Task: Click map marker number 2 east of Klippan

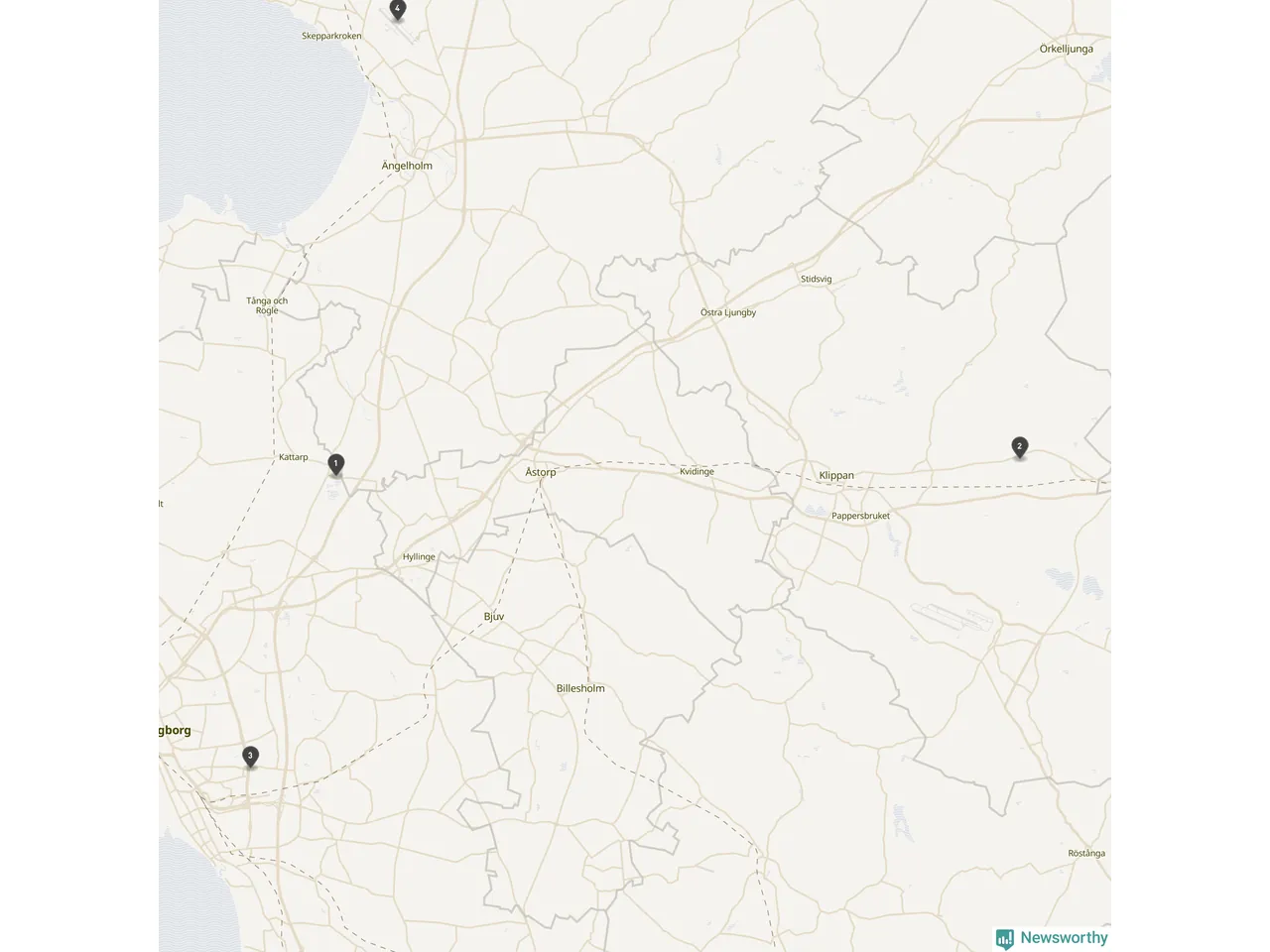Action: click(x=1019, y=447)
